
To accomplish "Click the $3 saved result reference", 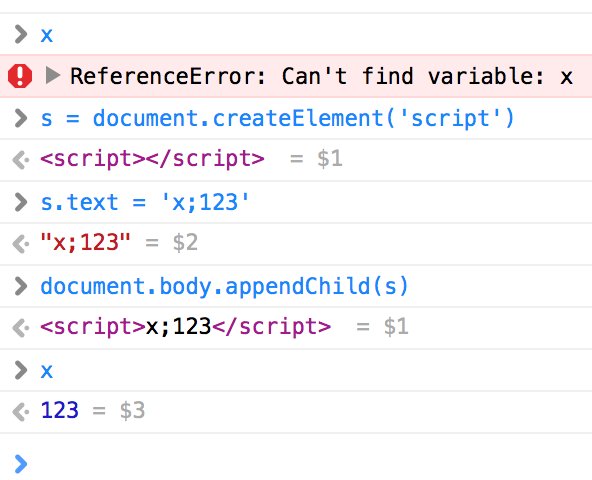I will pyautogui.click(x=132, y=410).
